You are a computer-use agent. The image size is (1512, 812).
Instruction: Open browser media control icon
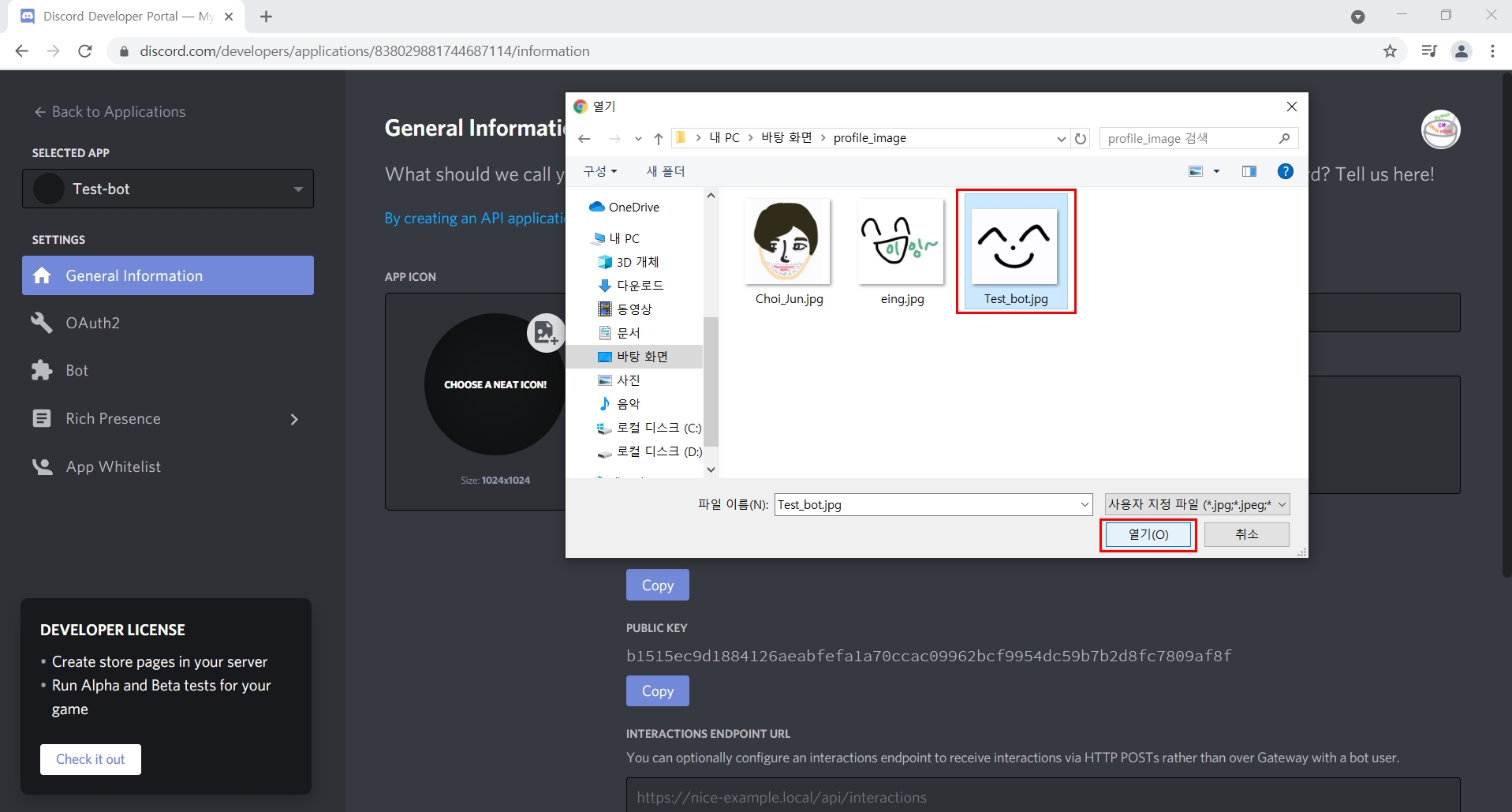tap(1429, 51)
